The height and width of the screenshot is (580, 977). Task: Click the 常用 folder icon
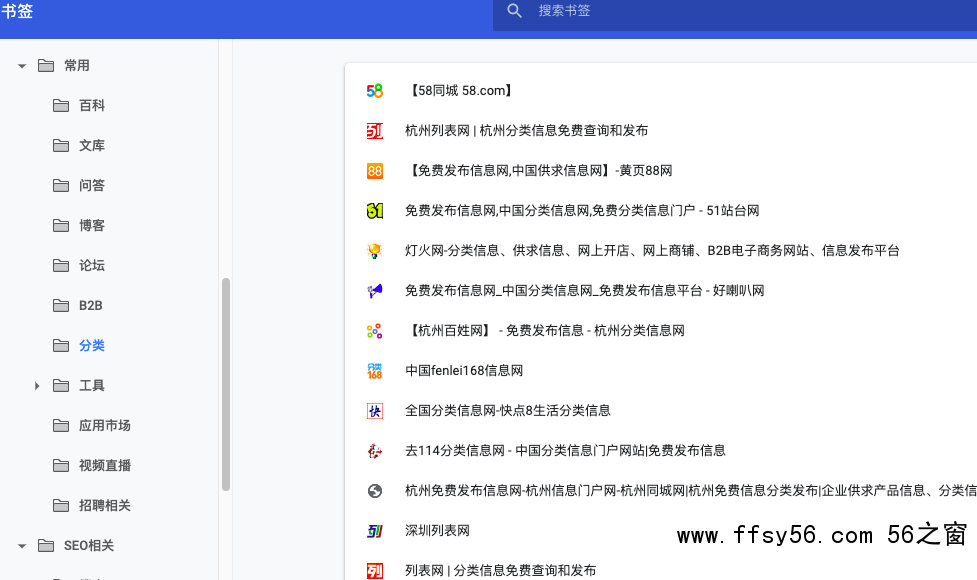point(46,65)
